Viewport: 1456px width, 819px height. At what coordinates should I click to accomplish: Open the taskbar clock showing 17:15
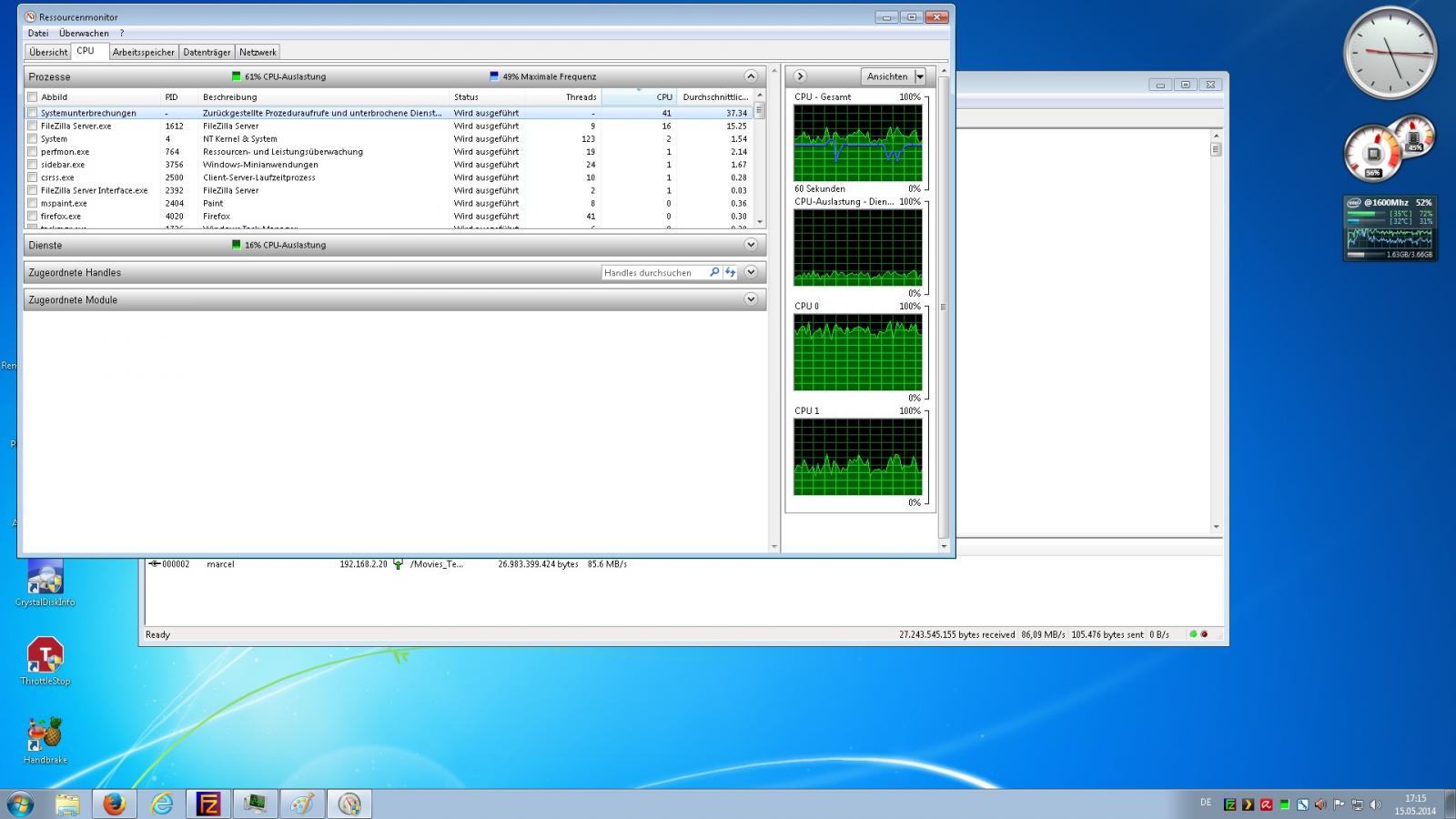(x=1415, y=804)
